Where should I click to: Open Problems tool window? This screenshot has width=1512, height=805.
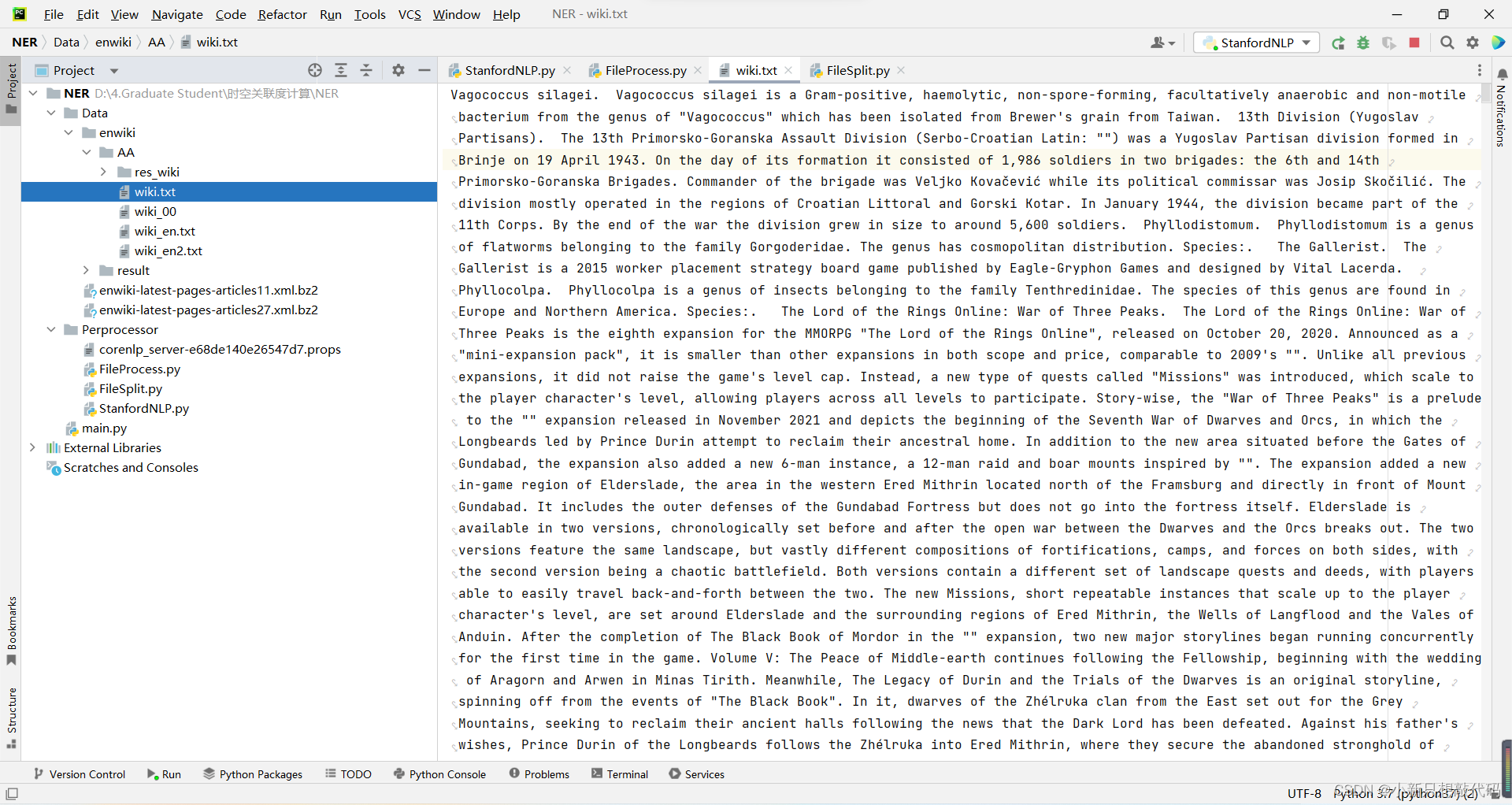pyautogui.click(x=539, y=774)
